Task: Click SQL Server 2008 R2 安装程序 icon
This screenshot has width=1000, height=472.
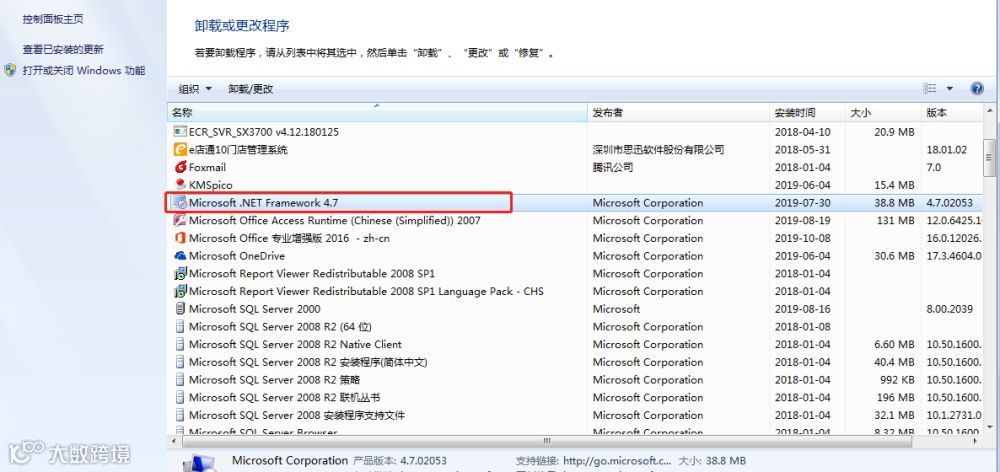Action: (x=180, y=362)
